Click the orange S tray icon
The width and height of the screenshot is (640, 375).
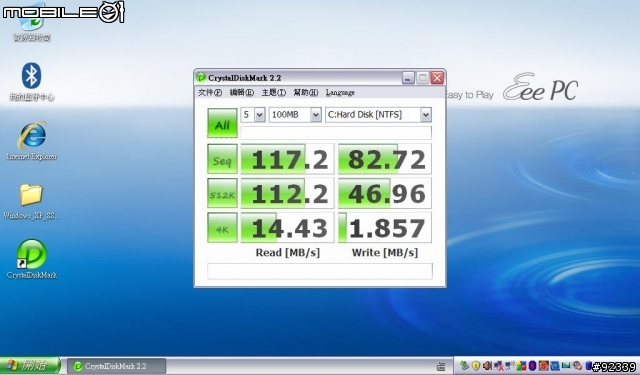[544, 365]
